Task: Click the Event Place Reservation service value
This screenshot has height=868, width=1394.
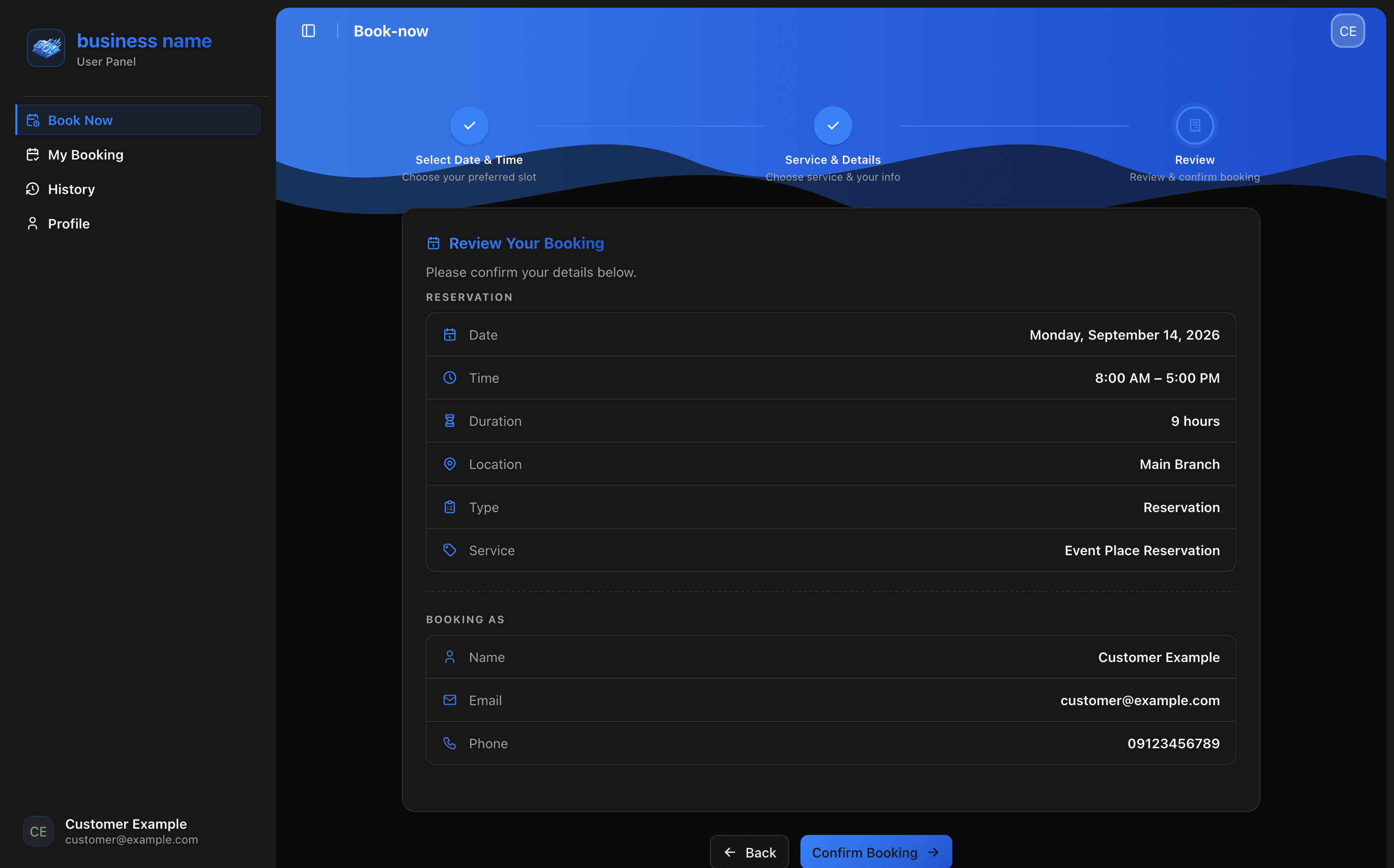Action: [1142, 550]
